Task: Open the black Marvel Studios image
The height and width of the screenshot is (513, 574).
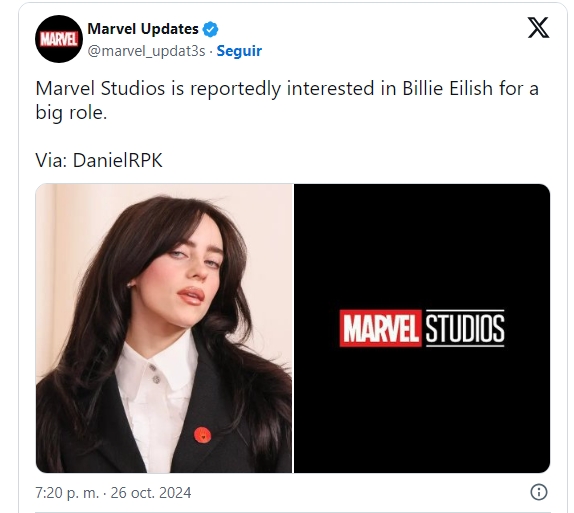Action: click(422, 328)
